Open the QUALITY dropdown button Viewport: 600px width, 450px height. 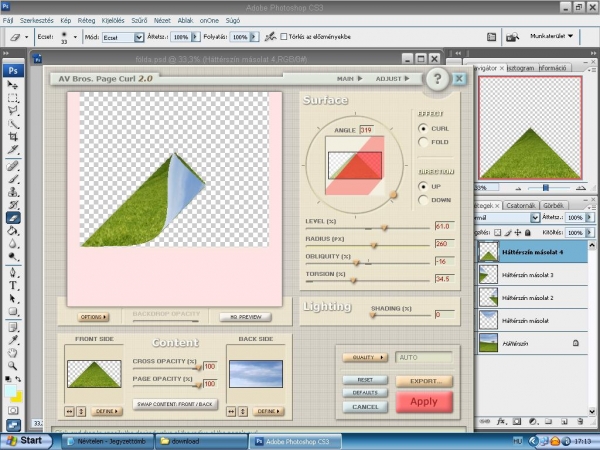coord(365,357)
